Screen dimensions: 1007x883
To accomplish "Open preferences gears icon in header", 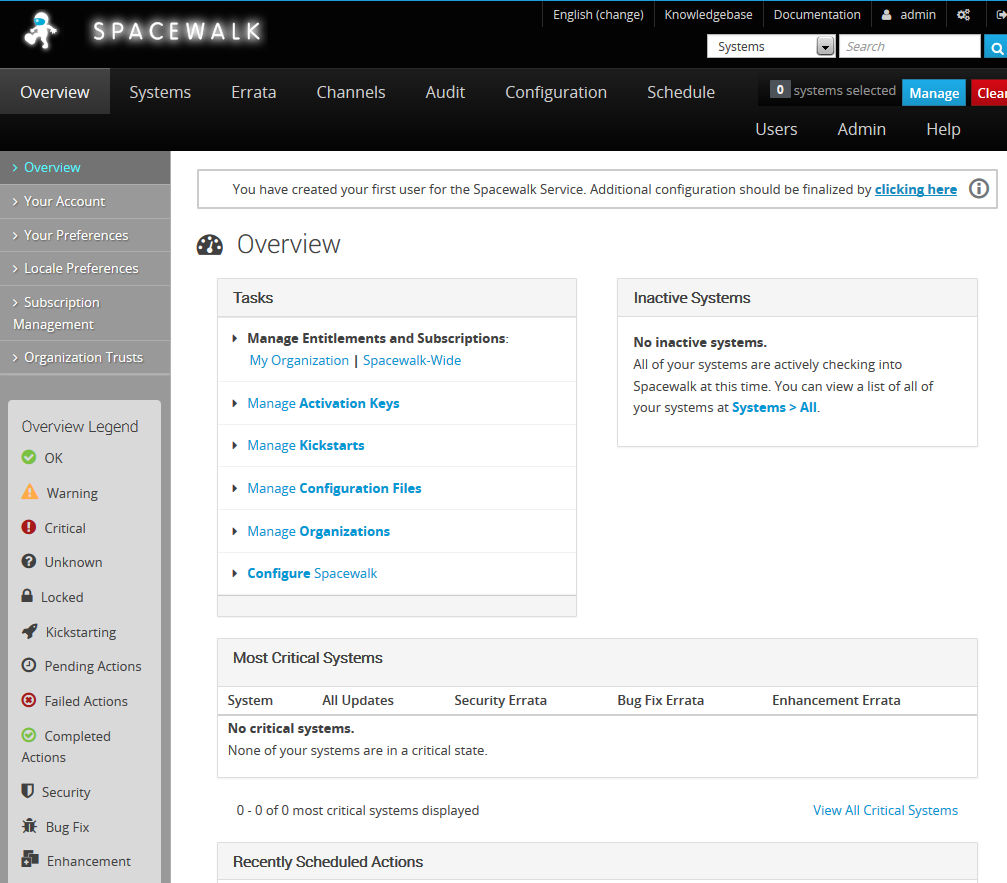I will [963, 15].
